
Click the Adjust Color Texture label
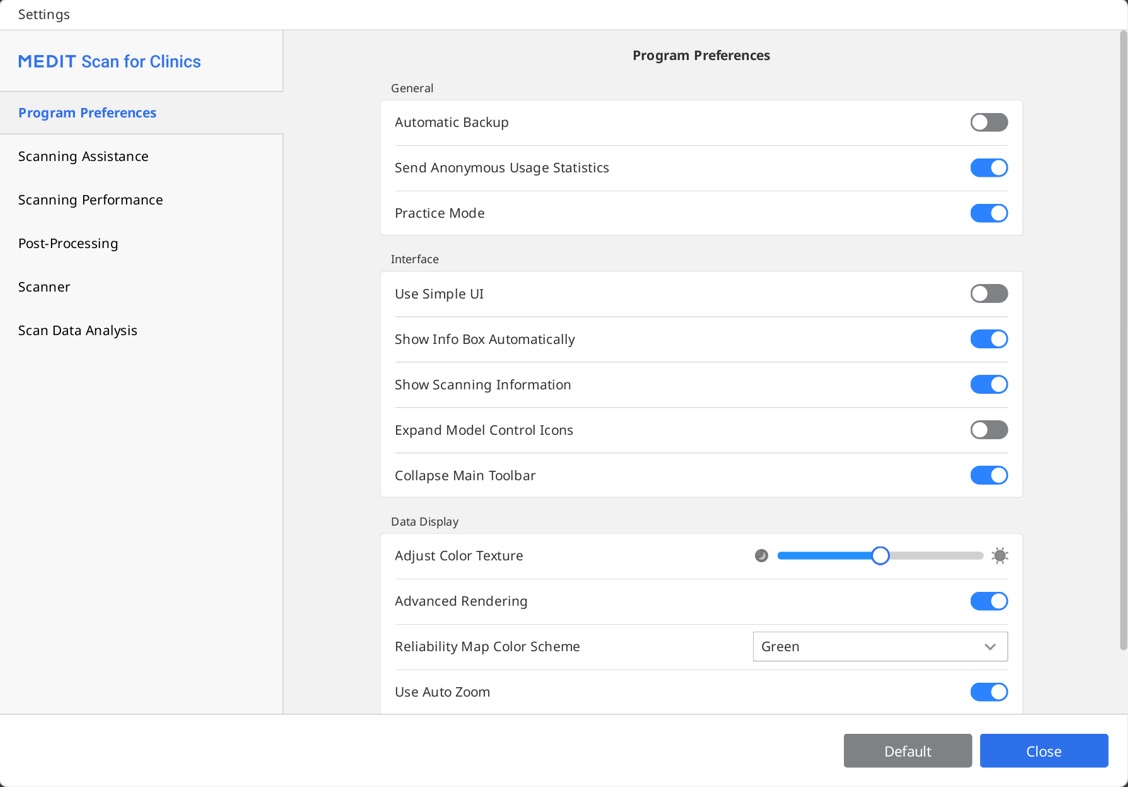click(x=459, y=555)
